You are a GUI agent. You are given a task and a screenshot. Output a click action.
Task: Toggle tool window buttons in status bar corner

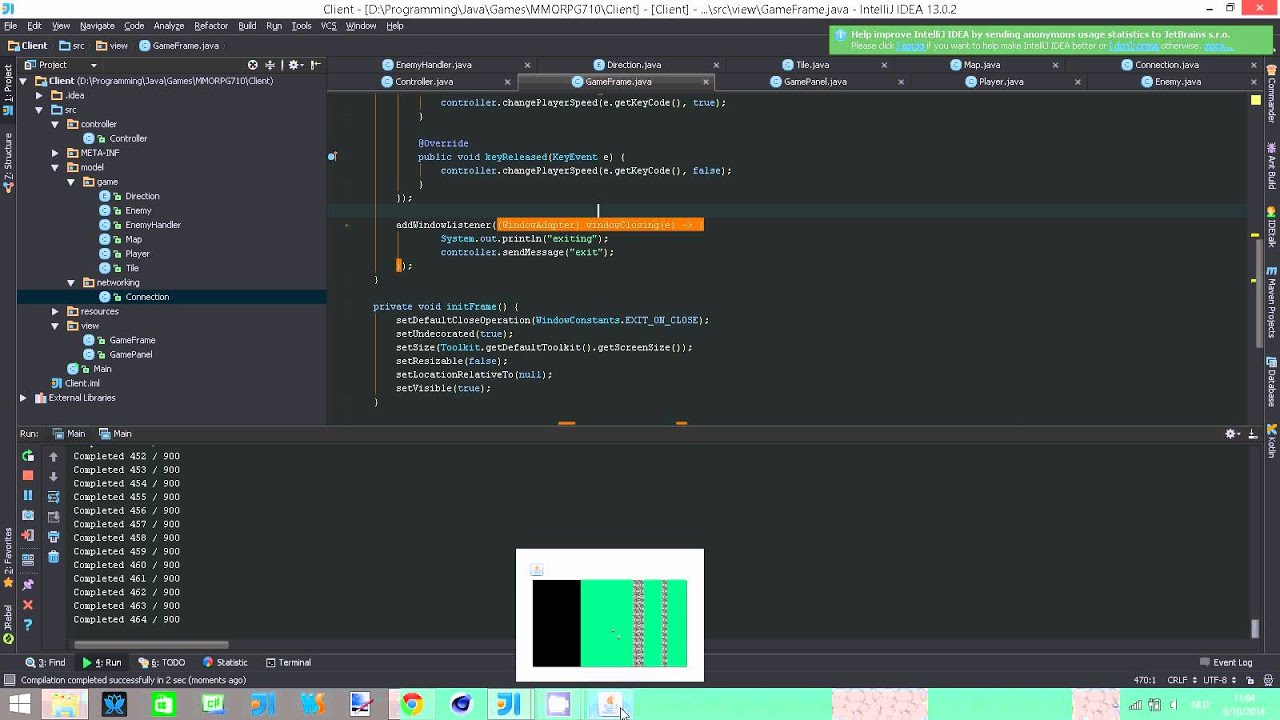[x=9, y=681]
